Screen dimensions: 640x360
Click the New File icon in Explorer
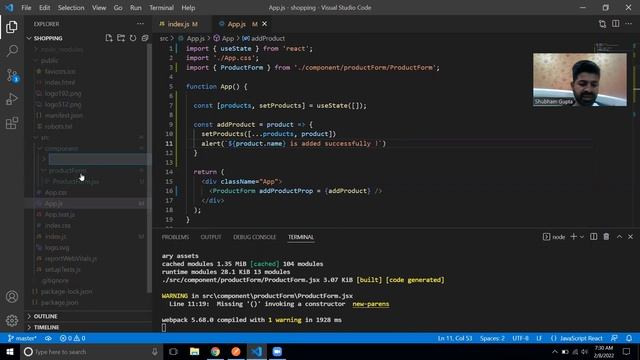109,38
